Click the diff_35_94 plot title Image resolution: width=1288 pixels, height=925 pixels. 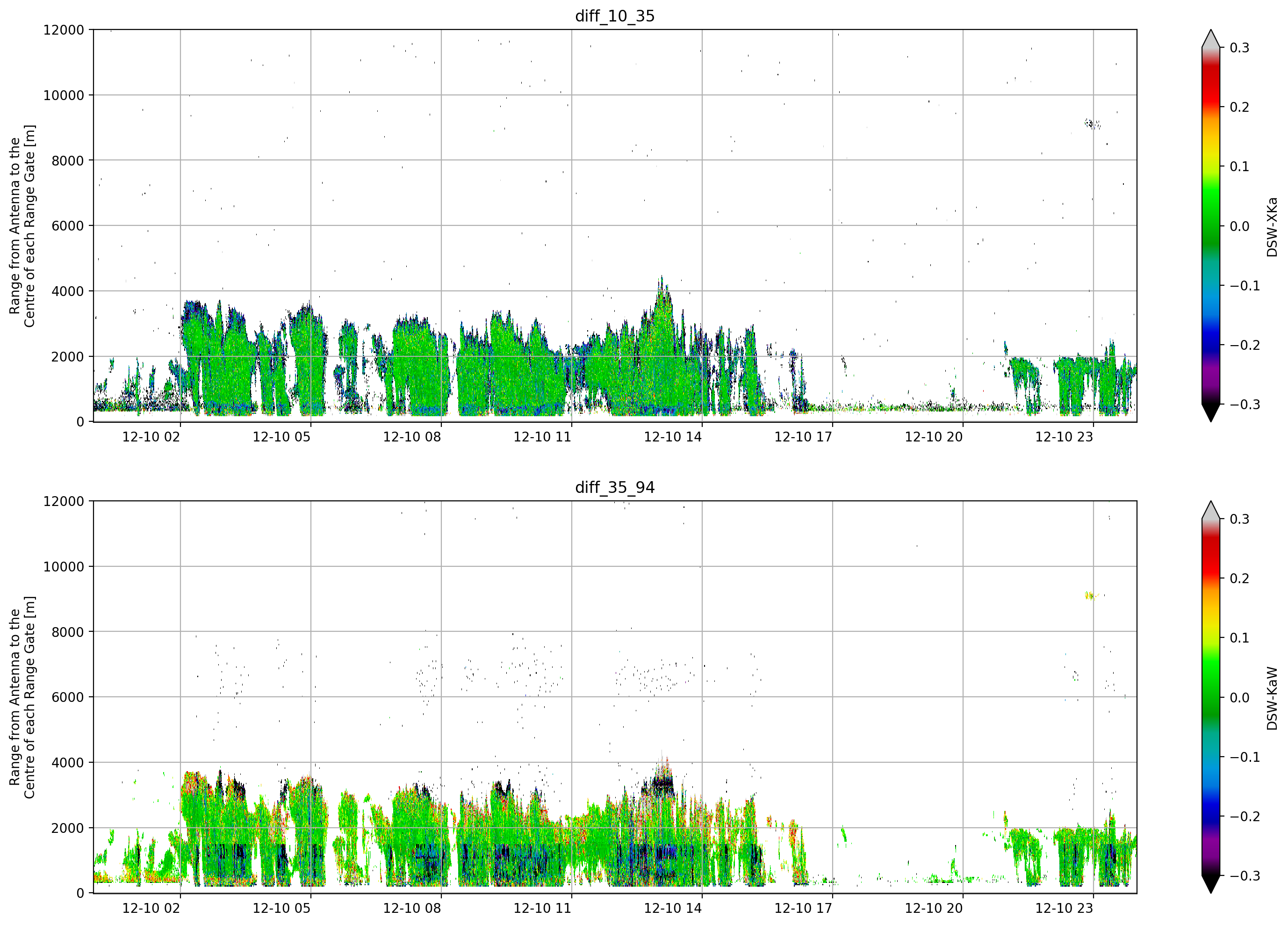[614, 487]
